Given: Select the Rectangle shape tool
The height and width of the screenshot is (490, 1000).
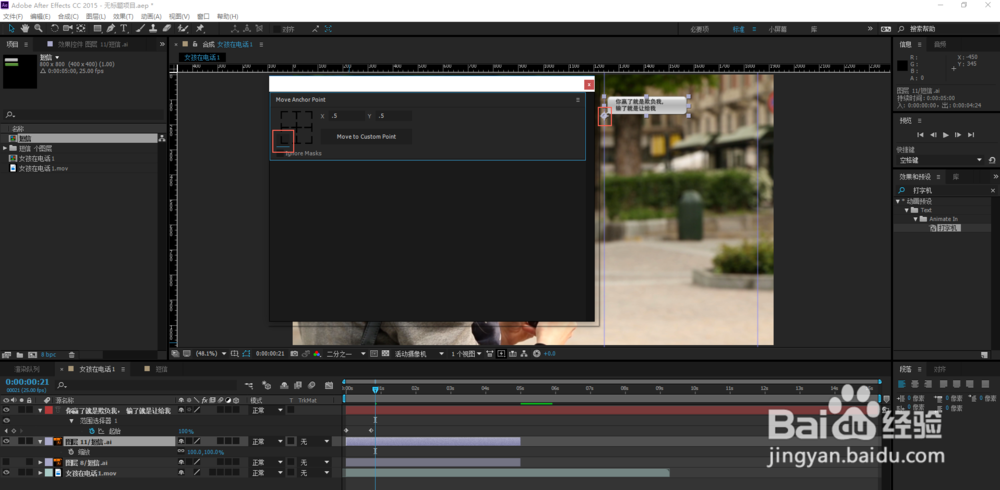Looking at the screenshot, I should (98, 29).
